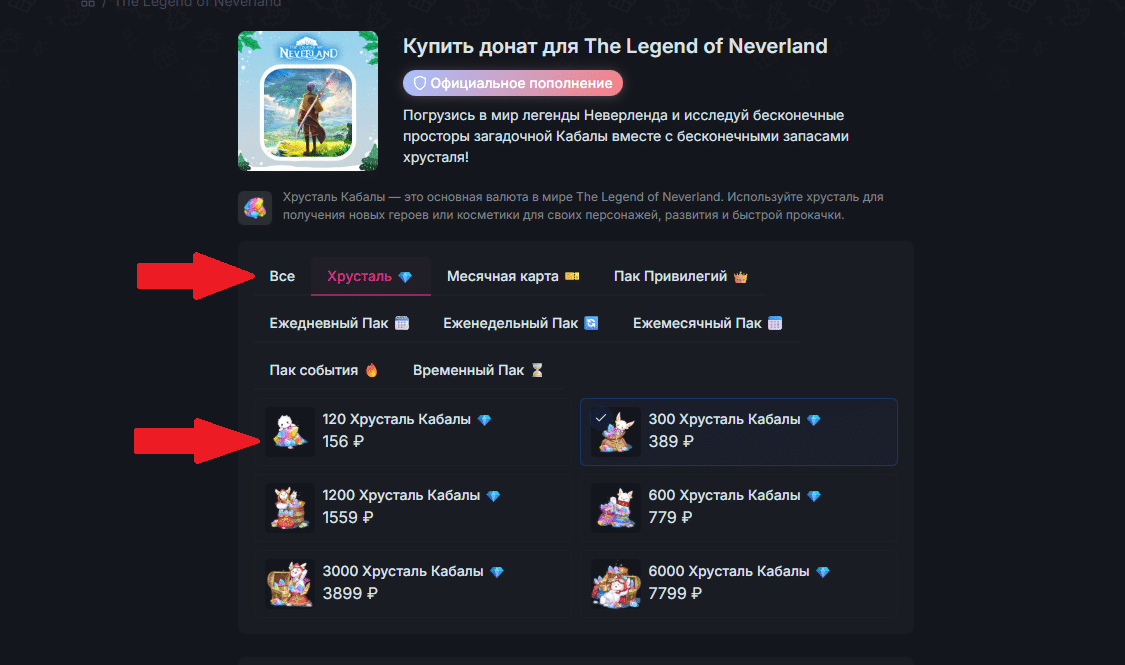Click the 3000 Хрусталь Кабалы chest icon
Screen dimensions: 1125x665
[290, 583]
